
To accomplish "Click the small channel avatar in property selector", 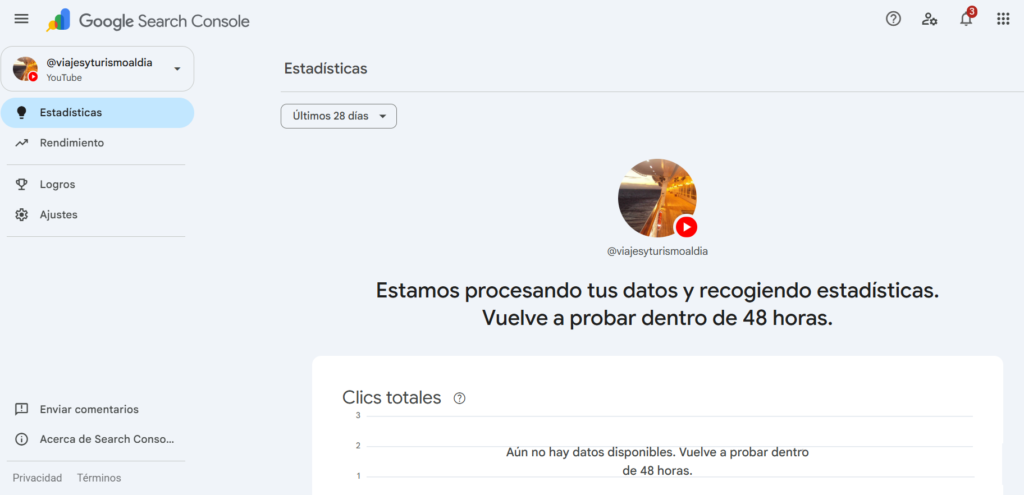I will point(25,69).
